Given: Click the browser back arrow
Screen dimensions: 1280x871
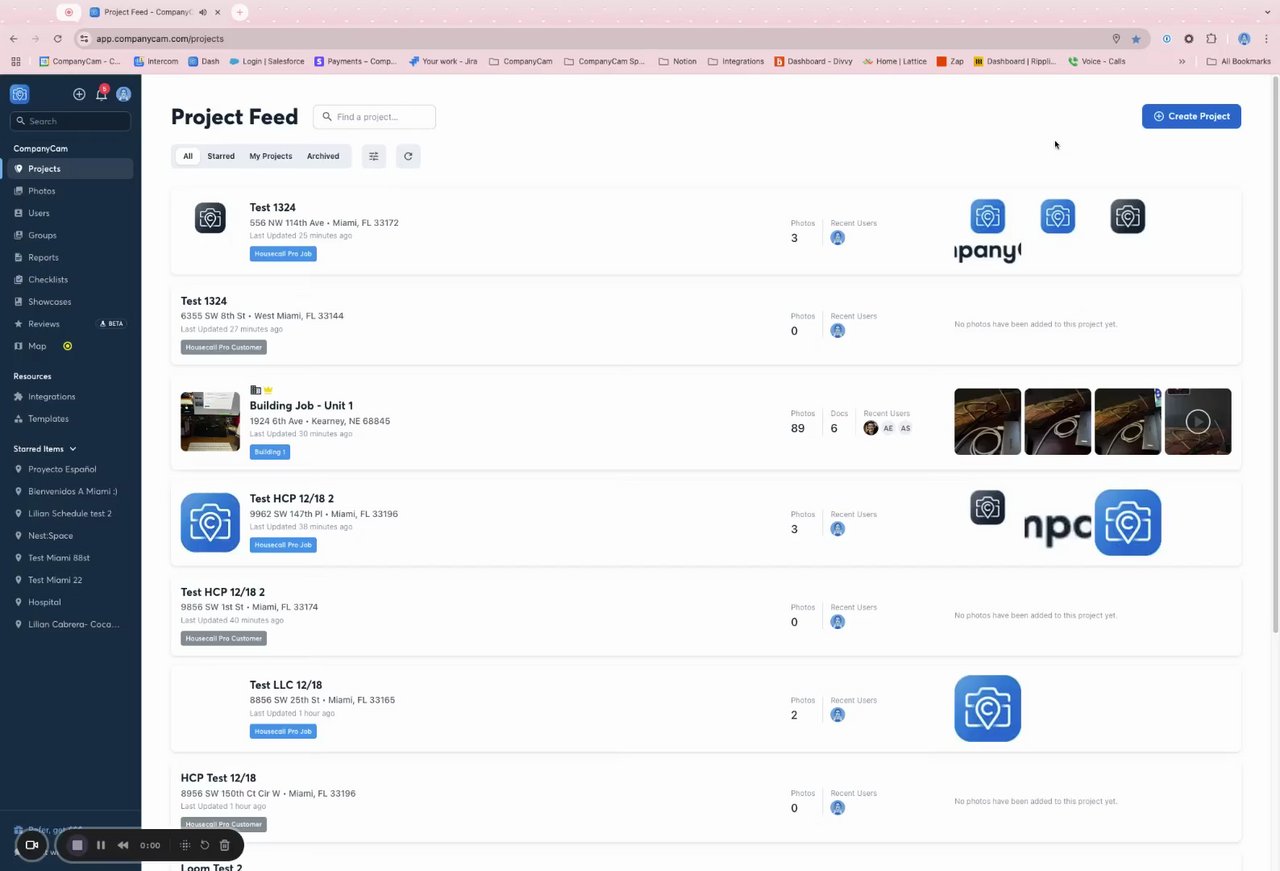Looking at the screenshot, I should click(14, 39).
